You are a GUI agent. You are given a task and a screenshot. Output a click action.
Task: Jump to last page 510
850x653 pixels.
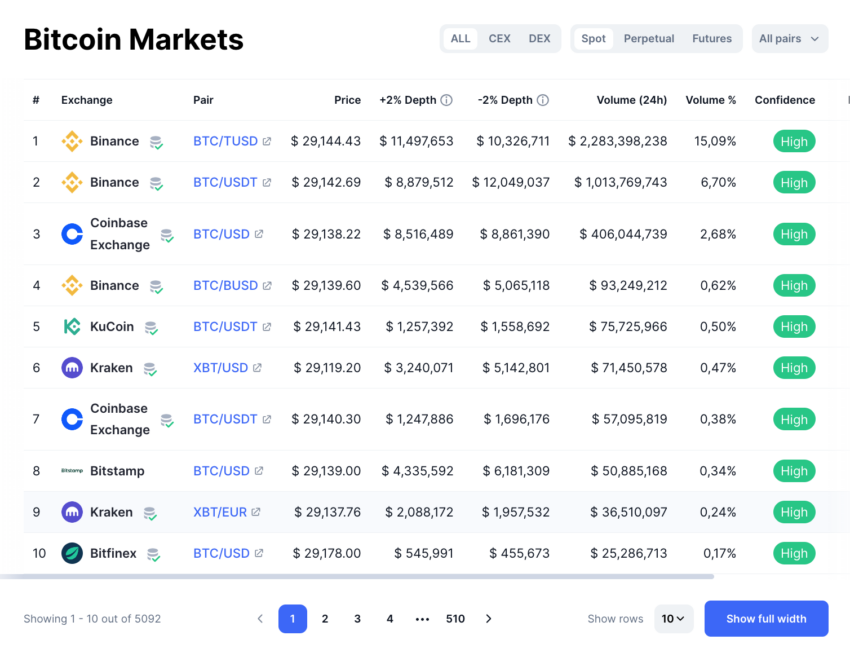point(455,619)
